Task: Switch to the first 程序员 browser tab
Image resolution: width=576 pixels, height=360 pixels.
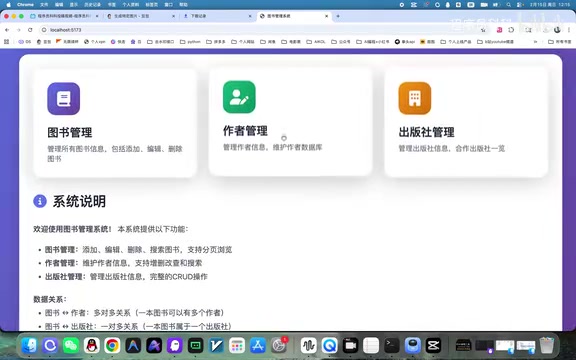Action: pos(63,16)
